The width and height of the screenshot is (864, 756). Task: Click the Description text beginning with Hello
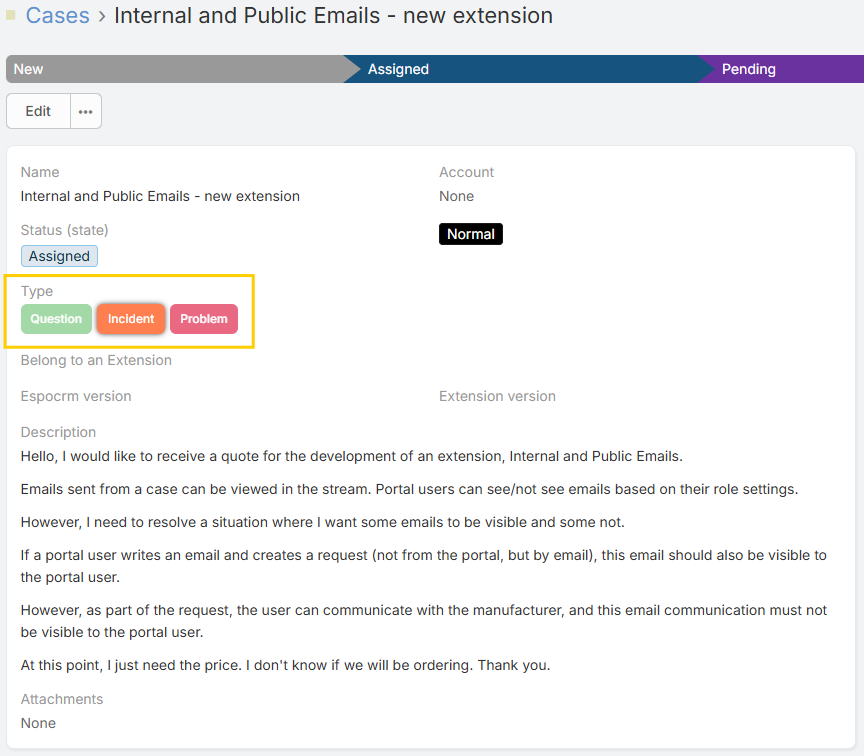point(351,456)
